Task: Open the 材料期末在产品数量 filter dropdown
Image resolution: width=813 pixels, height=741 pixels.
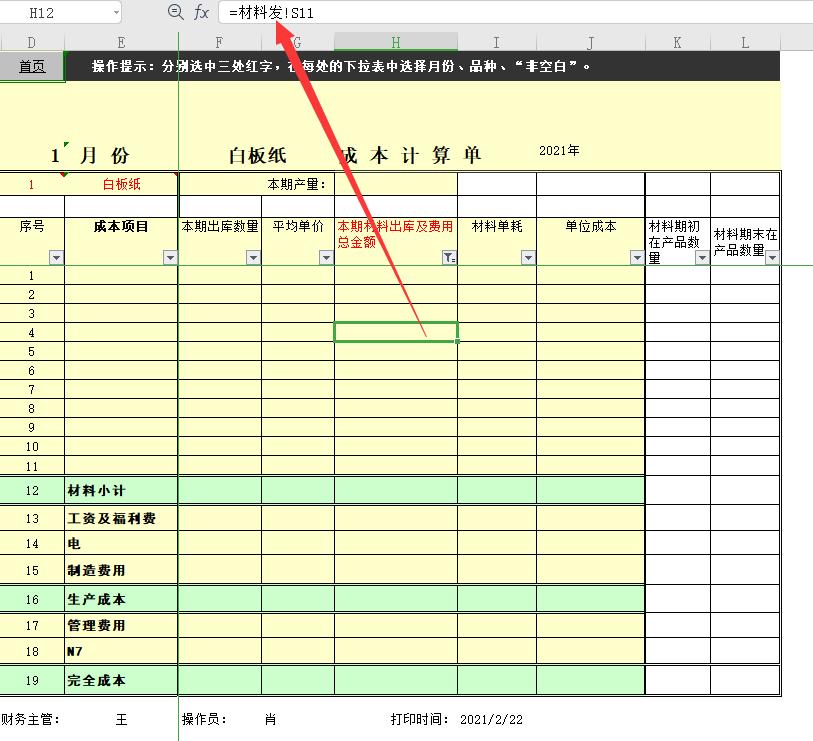Action: [771, 258]
